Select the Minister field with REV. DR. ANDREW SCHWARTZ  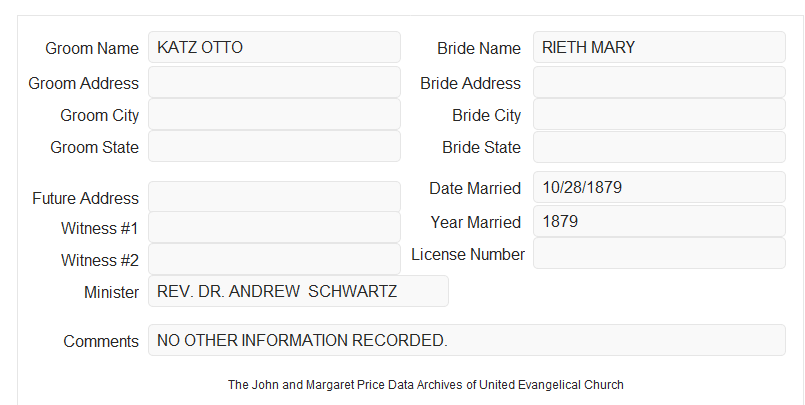pos(298,291)
